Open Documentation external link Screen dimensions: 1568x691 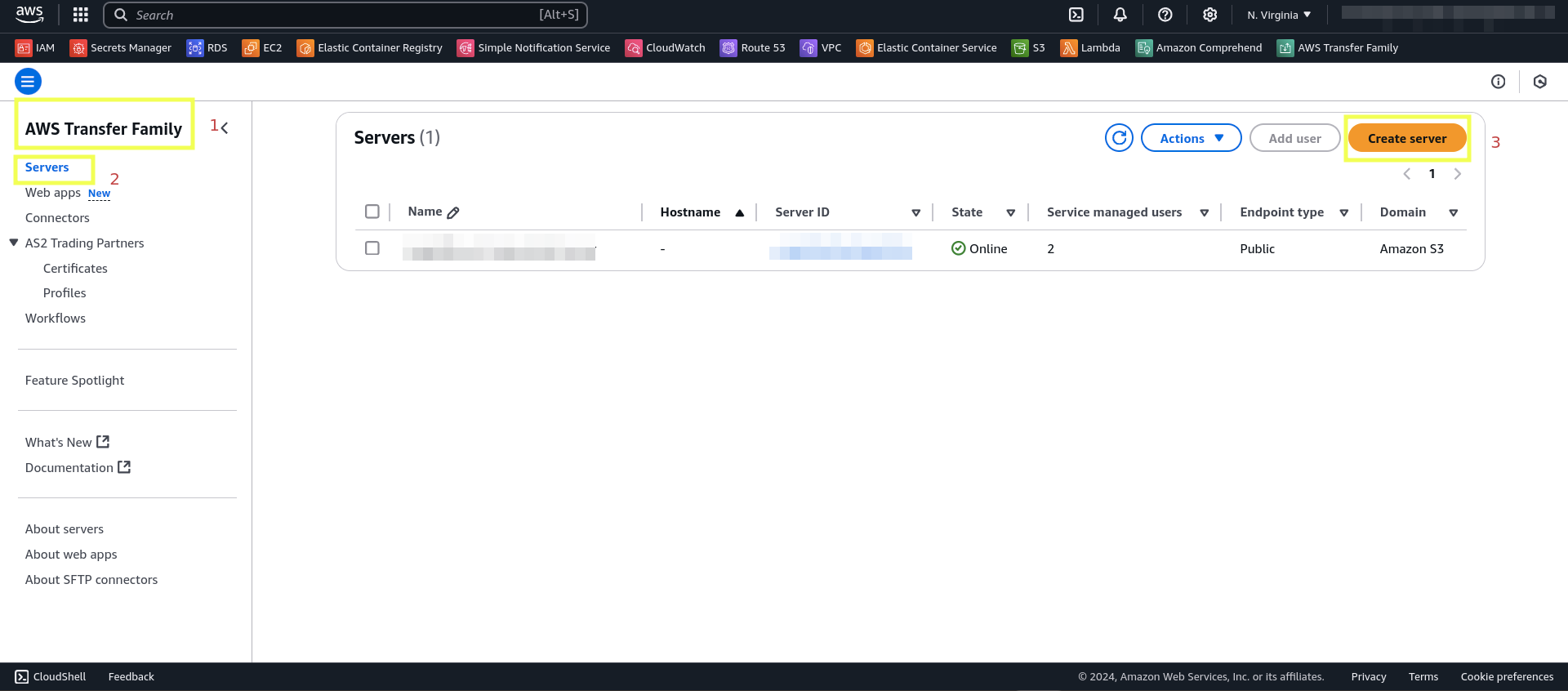pos(78,467)
